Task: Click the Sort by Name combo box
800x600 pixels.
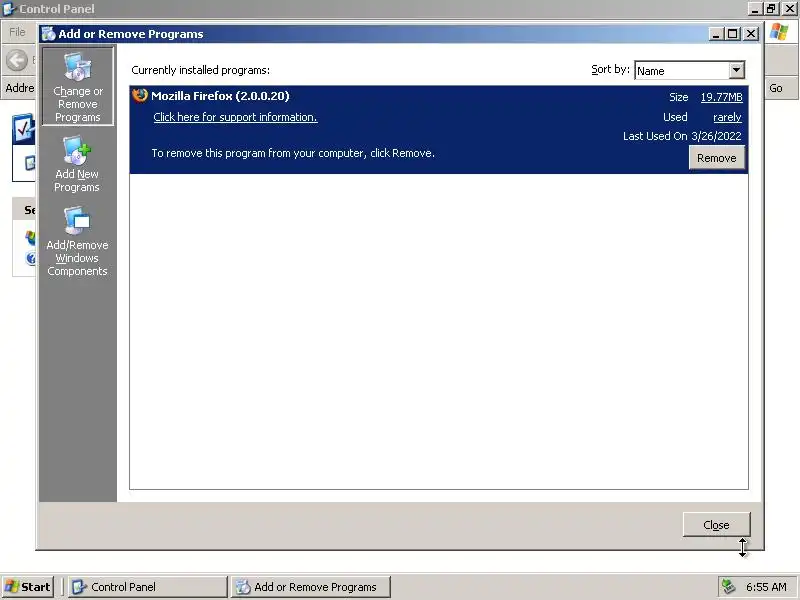Action: click(689, 70)
